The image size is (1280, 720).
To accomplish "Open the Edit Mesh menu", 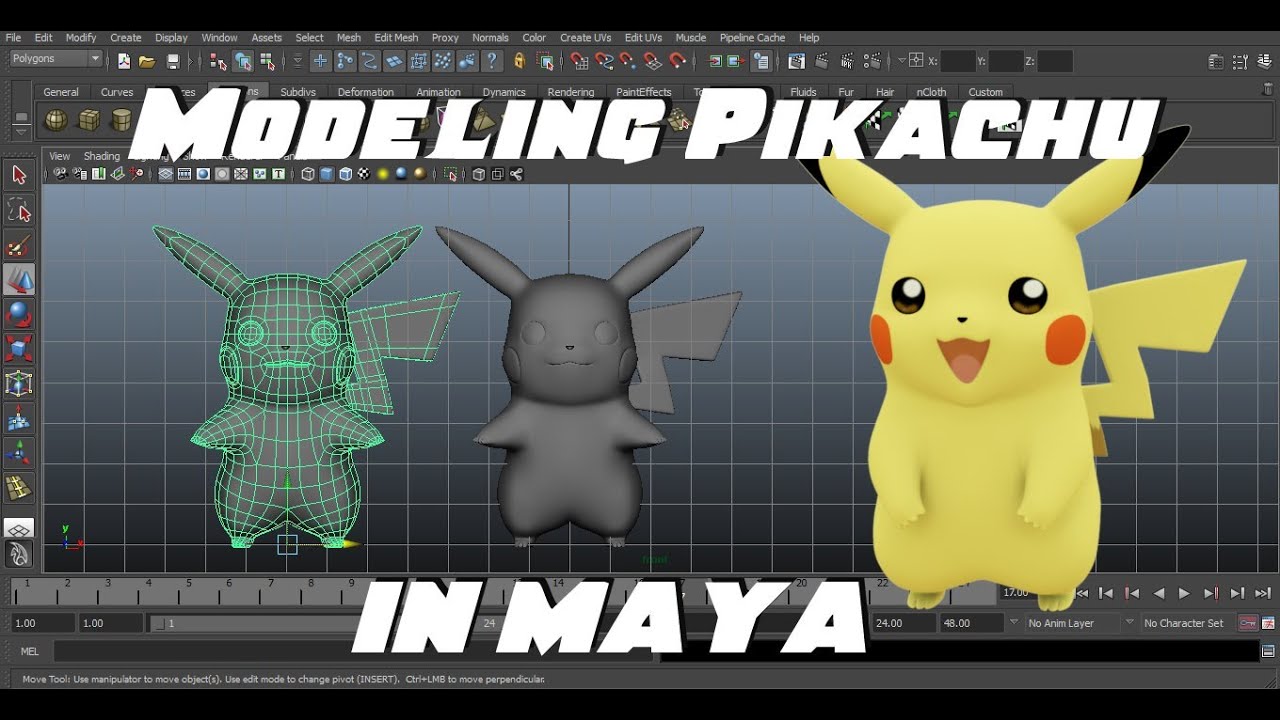I will pyautogui.click(x=396, y=38).
